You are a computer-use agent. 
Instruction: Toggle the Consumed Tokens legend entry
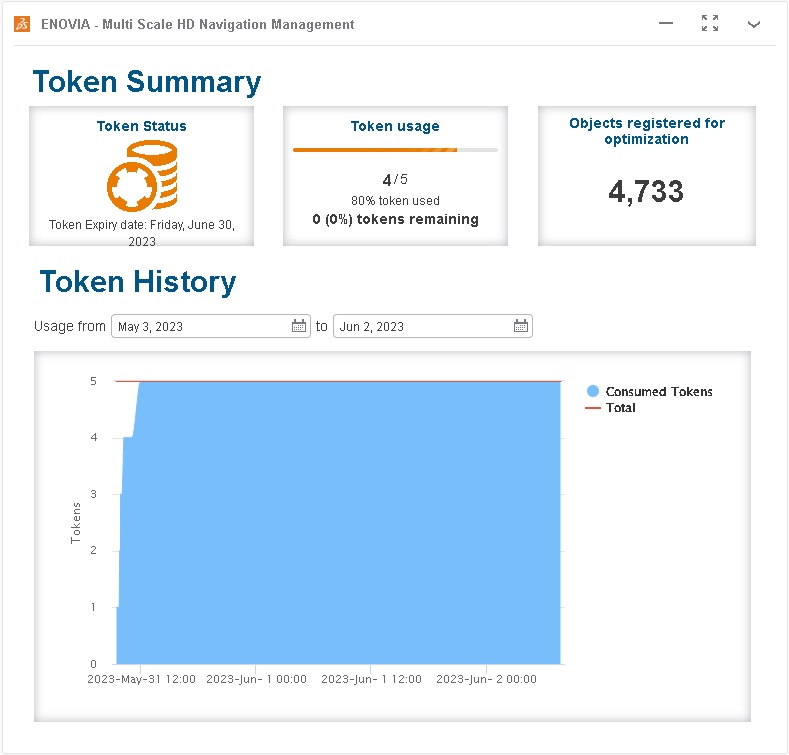click(649, 392)
